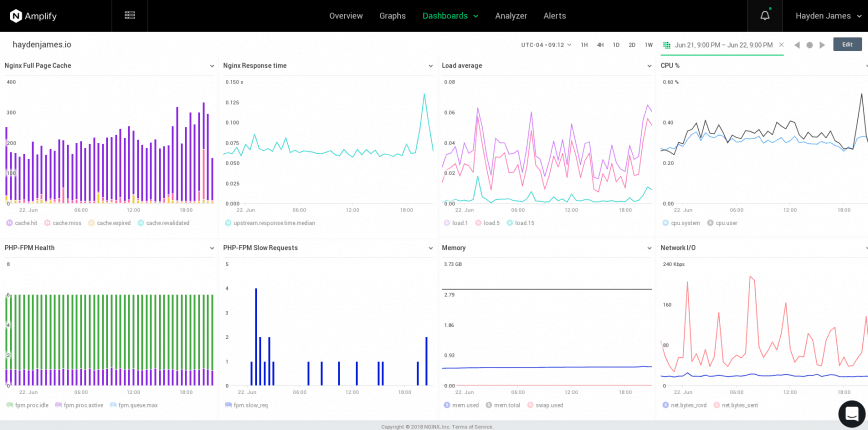The height and width of the screenshot is (430, 868).
Task: Click the Edit dashboard button
Action: [x=847, y=44]
